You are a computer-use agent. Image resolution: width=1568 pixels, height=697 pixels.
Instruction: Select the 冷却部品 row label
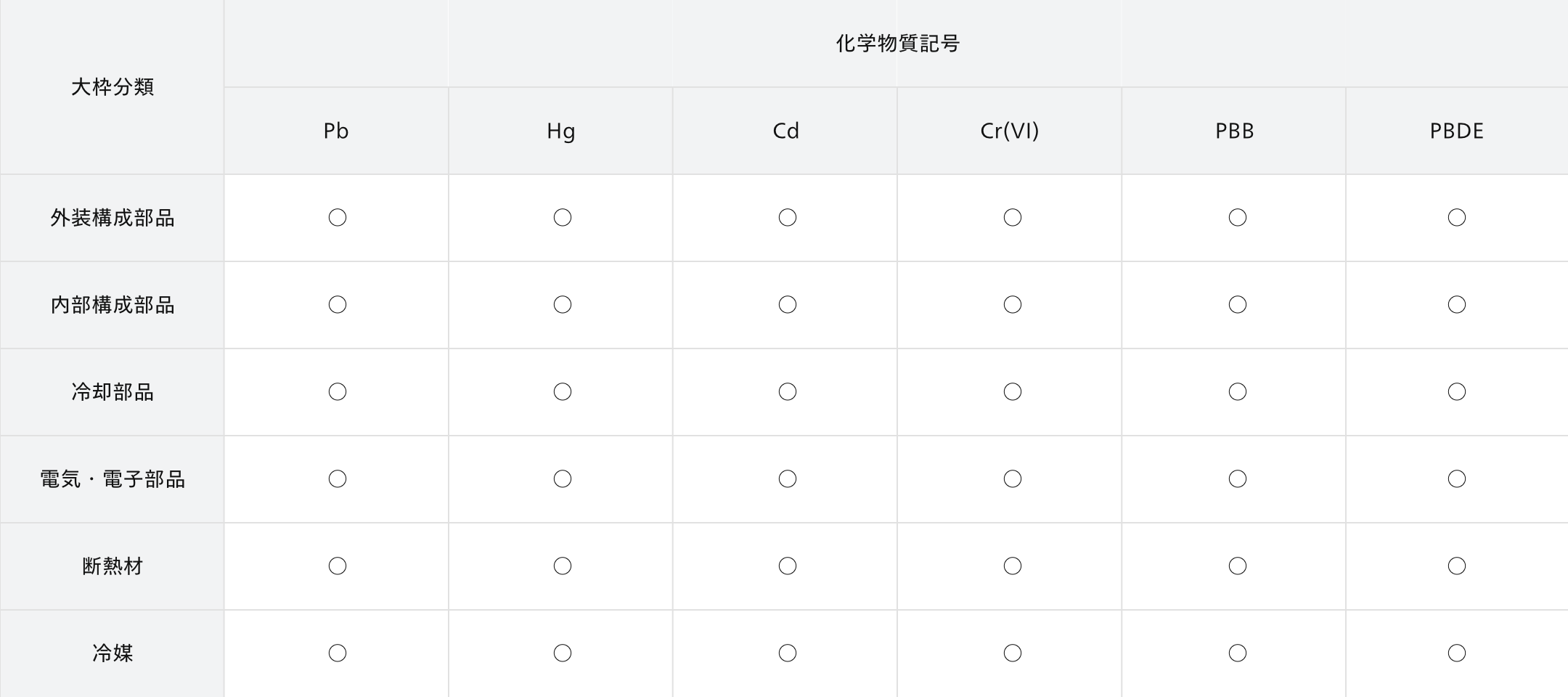coord(112,392)
